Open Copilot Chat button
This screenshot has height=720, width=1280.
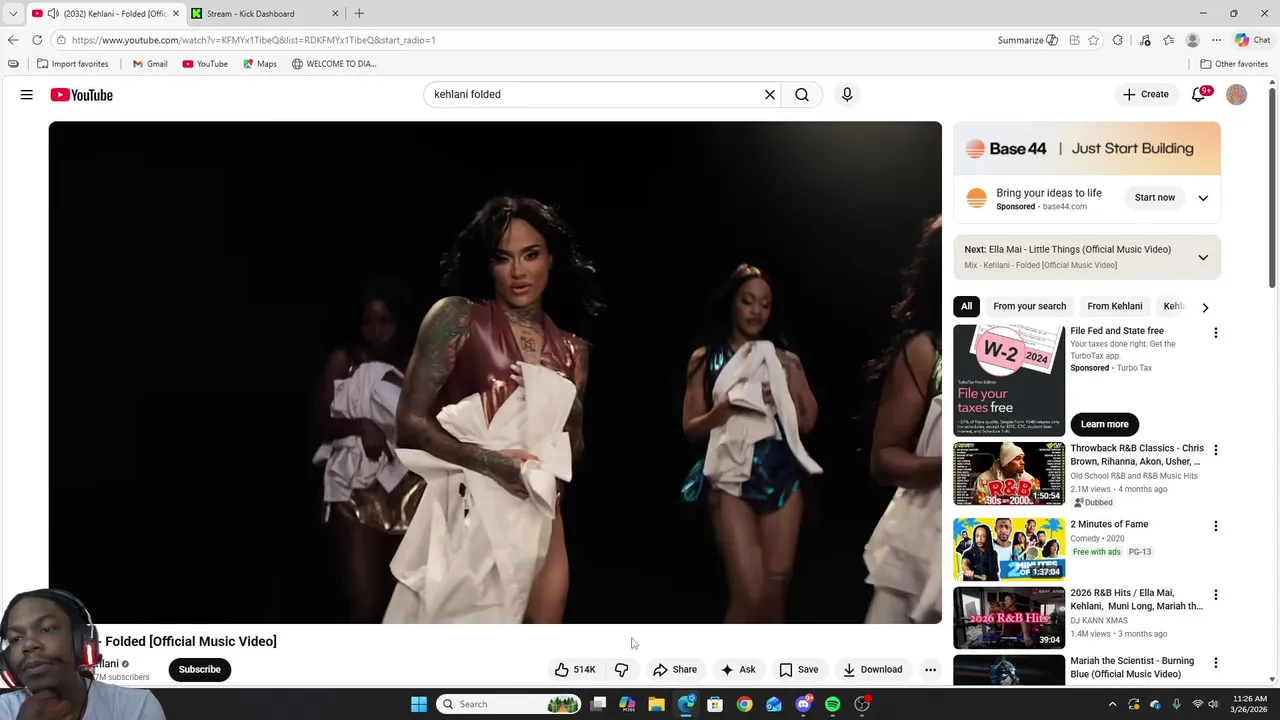1252,40
